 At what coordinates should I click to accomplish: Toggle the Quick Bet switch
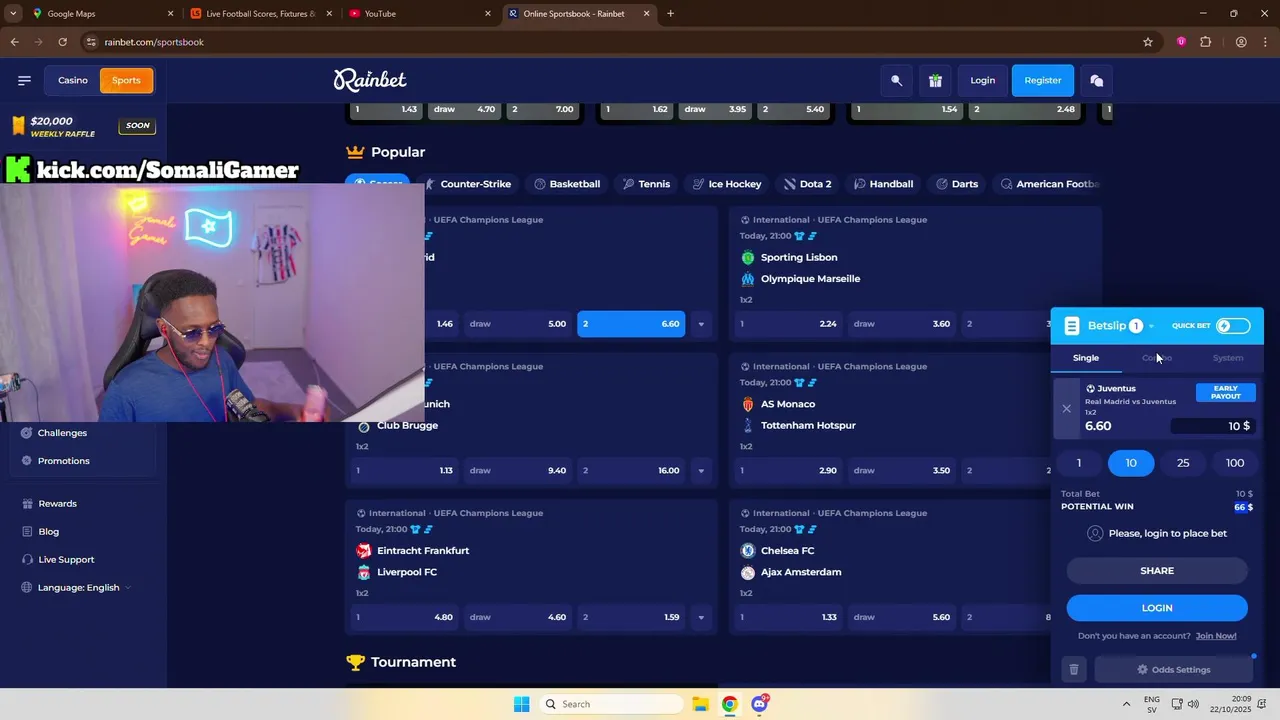point(1233,326)
